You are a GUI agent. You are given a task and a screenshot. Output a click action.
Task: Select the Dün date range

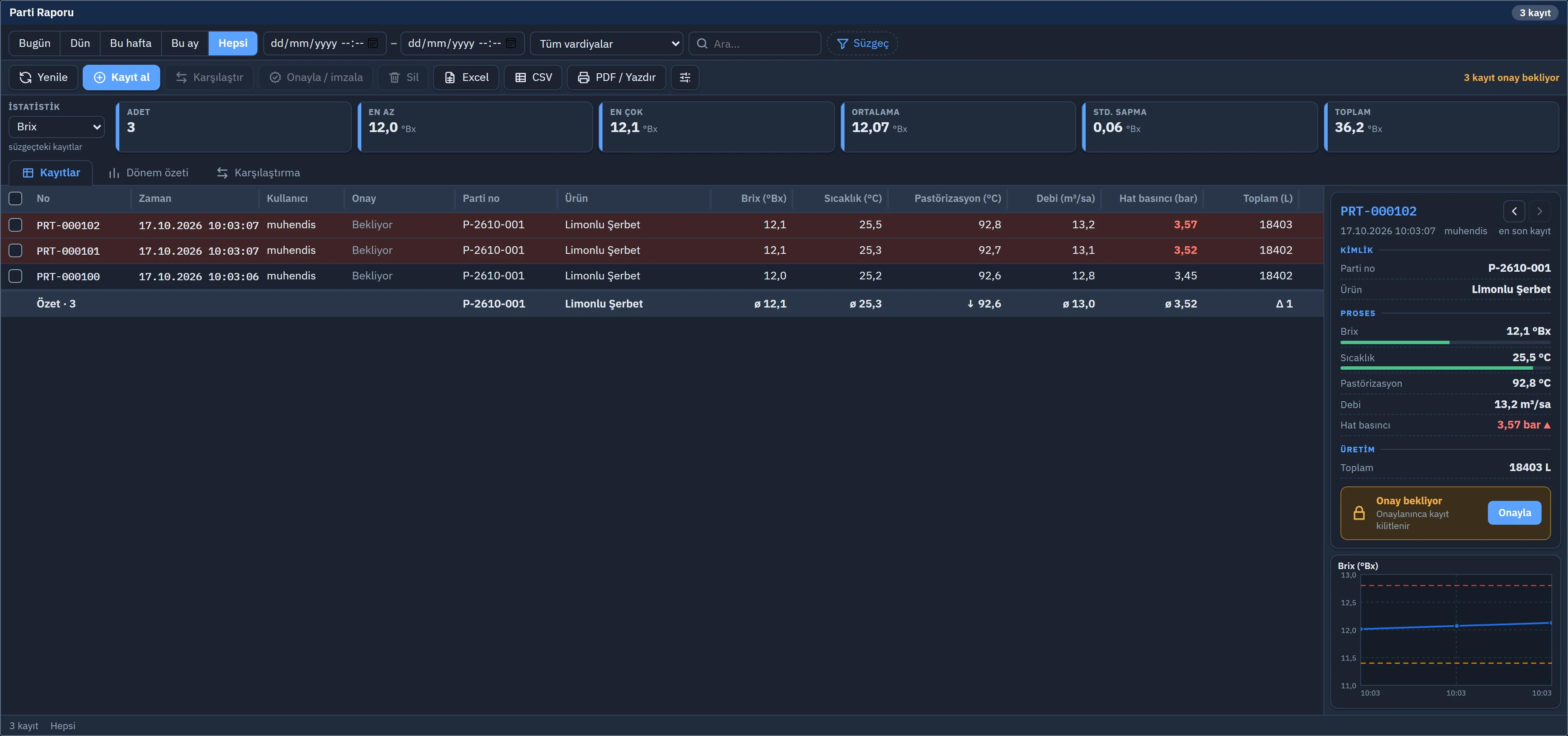pos(80,43)
